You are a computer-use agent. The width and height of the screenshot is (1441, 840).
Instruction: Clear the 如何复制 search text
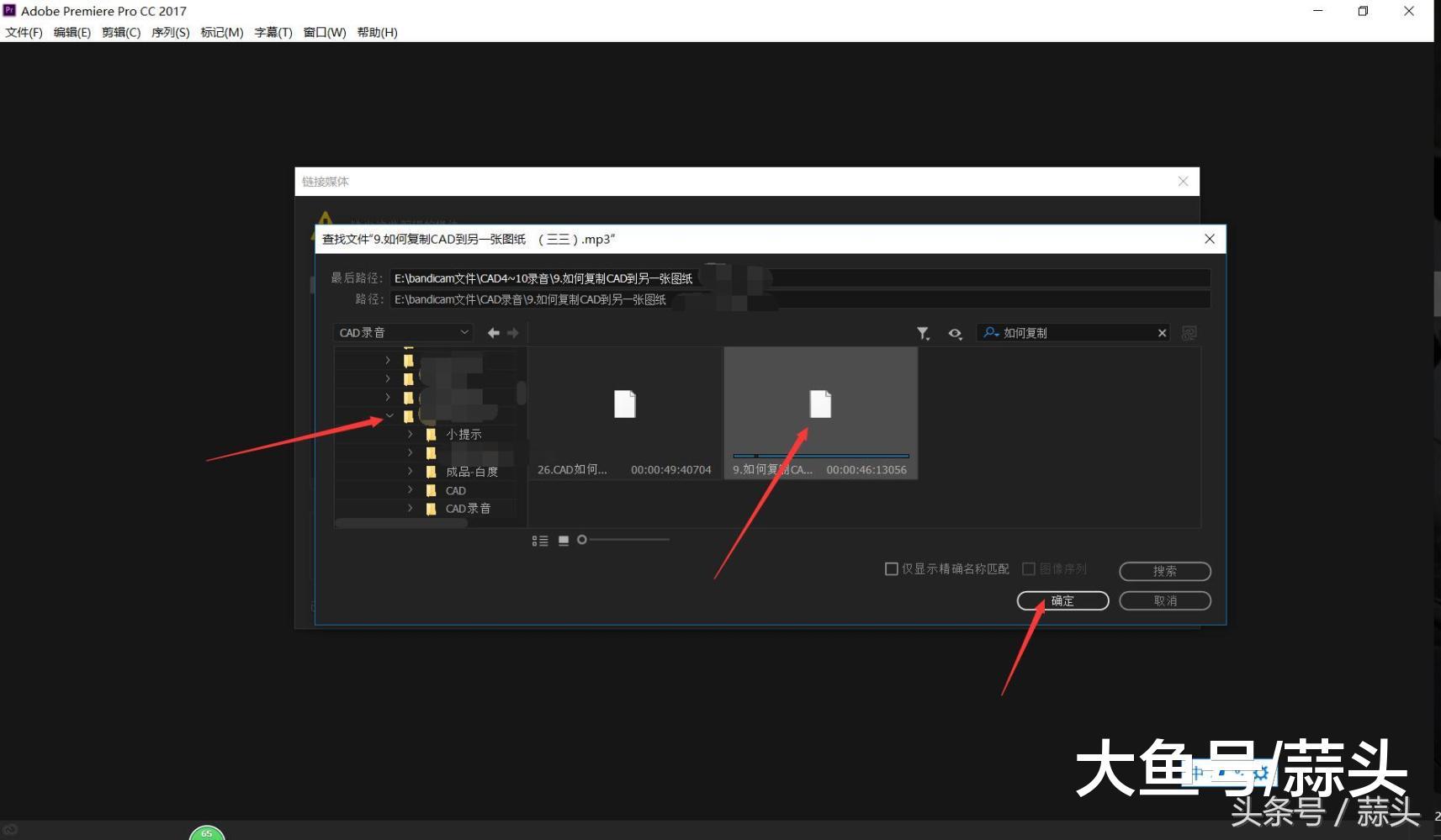(x=1162, y=333)
